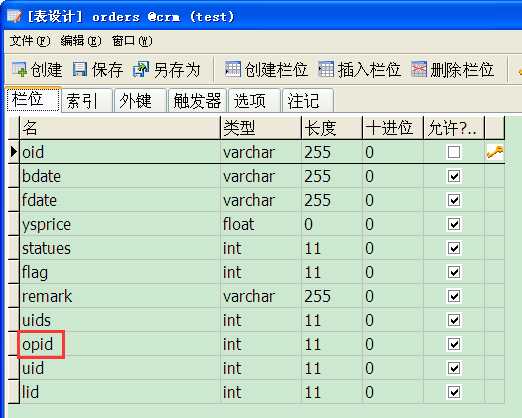The image size is (522, 418).
Task: Select the ysprice field name cell
Action: 120,224
